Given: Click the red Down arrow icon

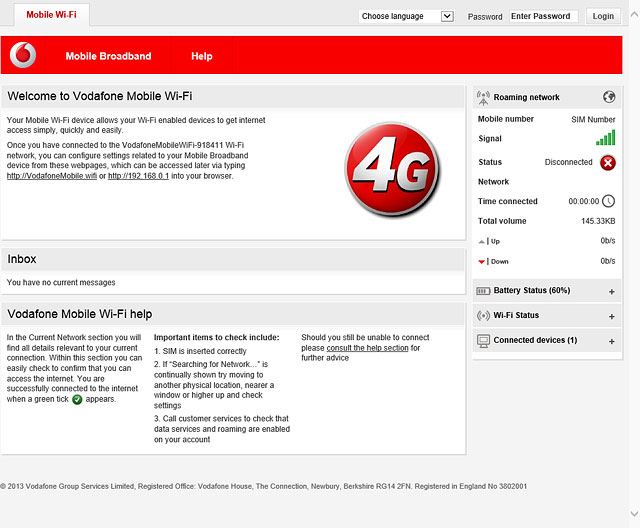Looking at the screenshot, I should pos(482,262).
